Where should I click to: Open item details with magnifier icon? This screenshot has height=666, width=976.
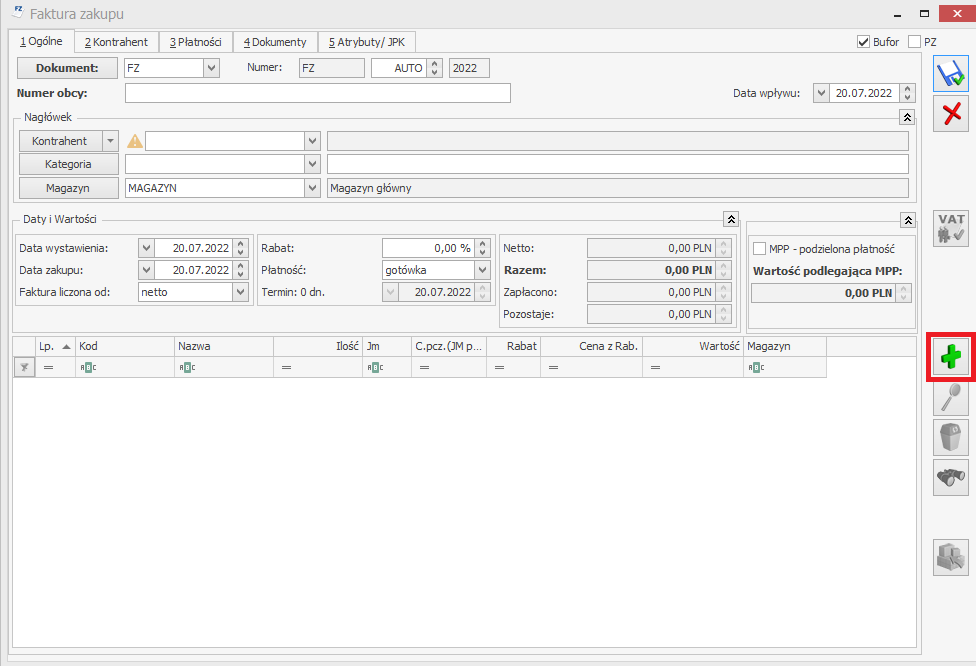coord(951,398)
